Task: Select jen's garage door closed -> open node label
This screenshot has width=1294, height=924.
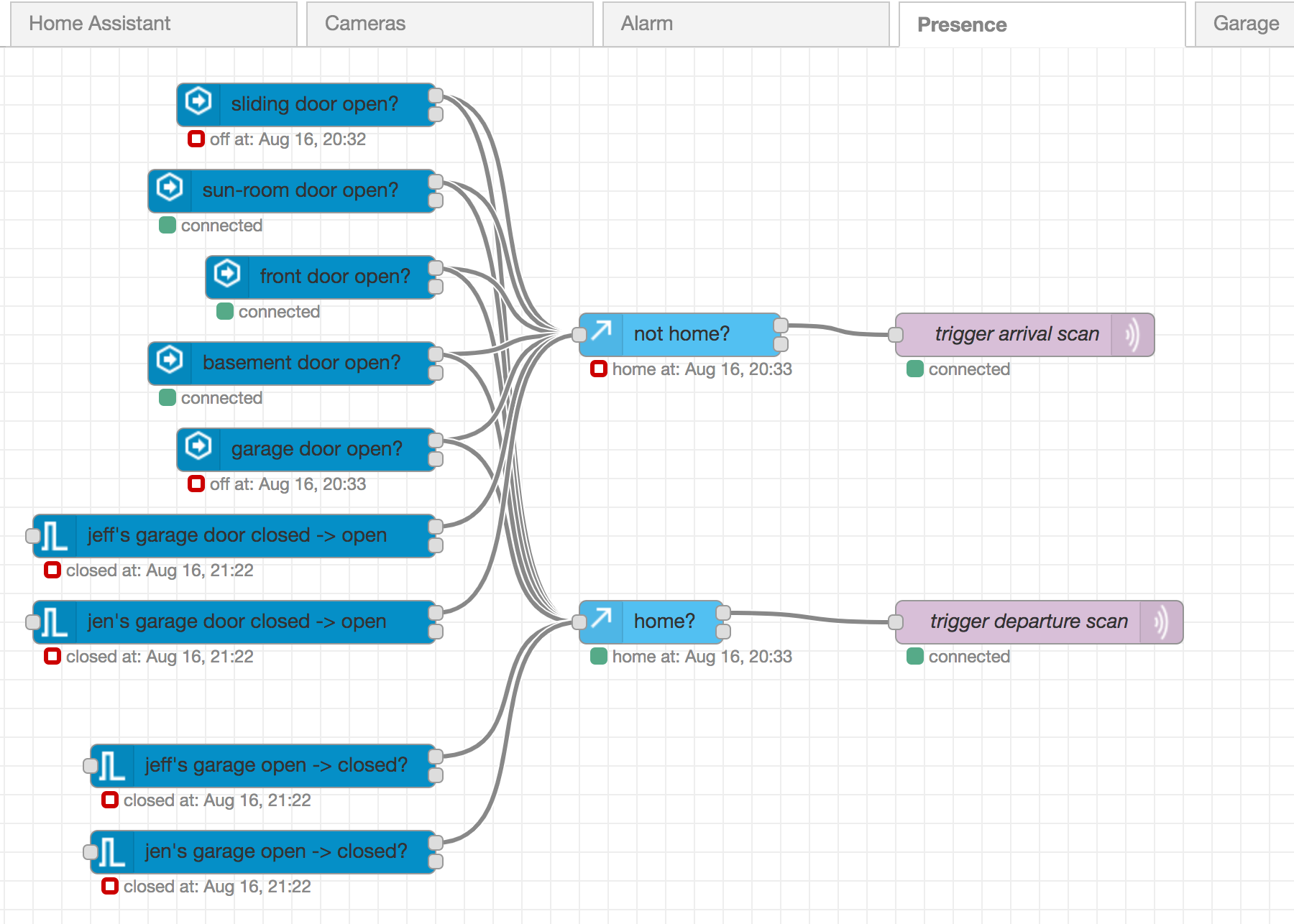Action: pyautogui.click(x=237, y=622)
